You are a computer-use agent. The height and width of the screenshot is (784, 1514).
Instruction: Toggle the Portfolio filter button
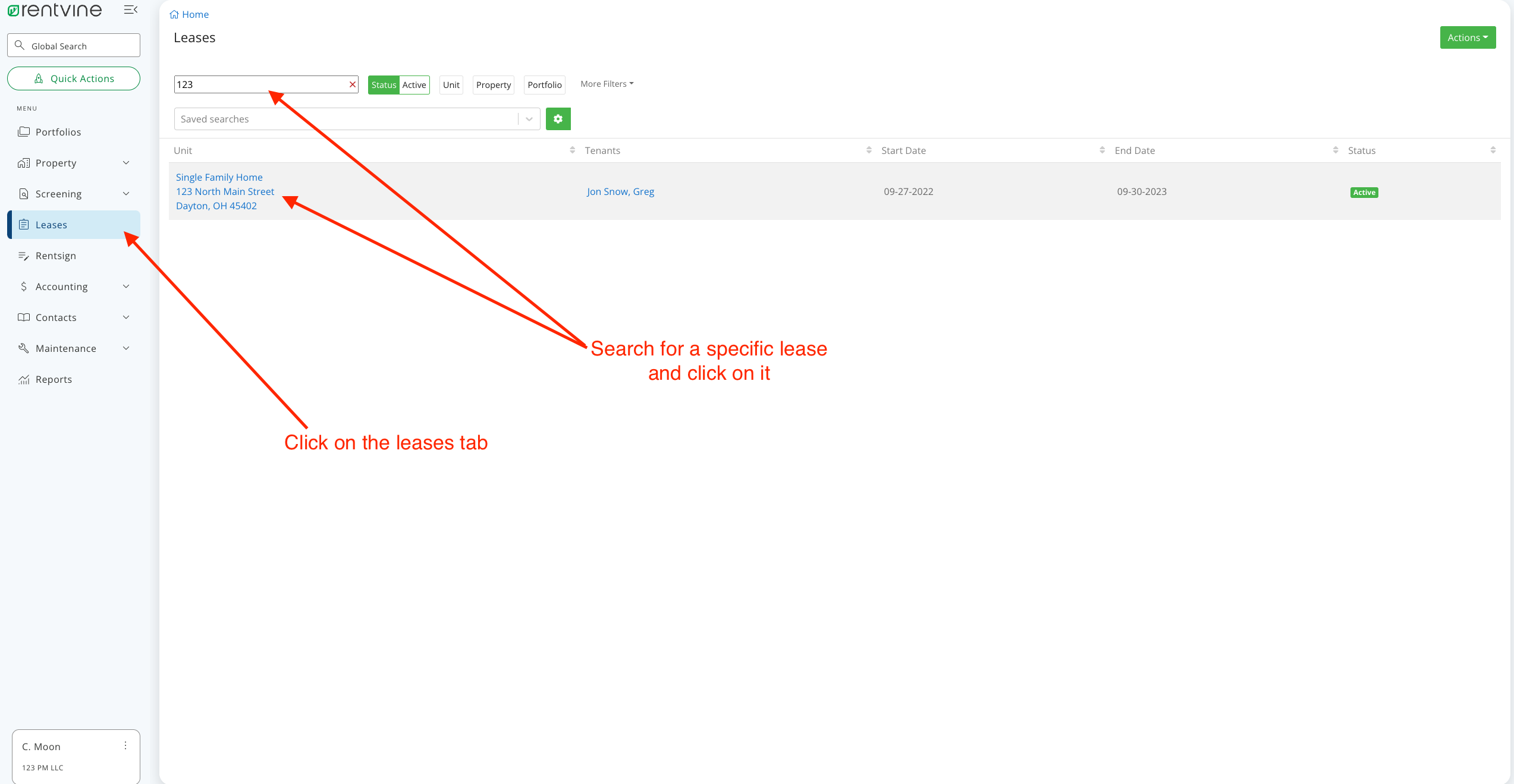[x=544, y=84]
